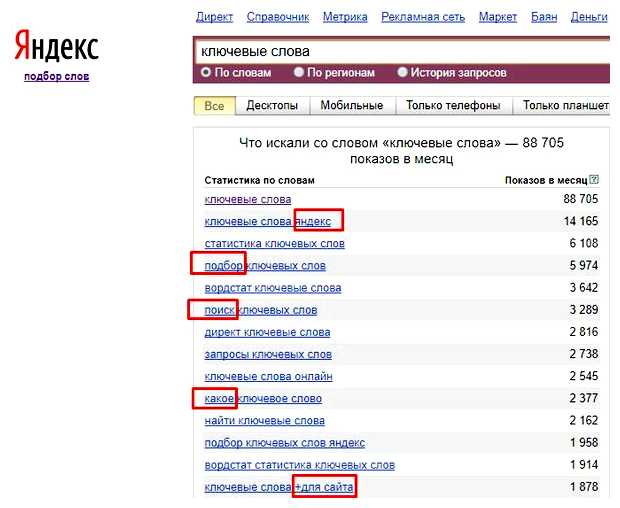Open the Баян link
Viewport: 620px width, 508px height.
click(544, 17)
